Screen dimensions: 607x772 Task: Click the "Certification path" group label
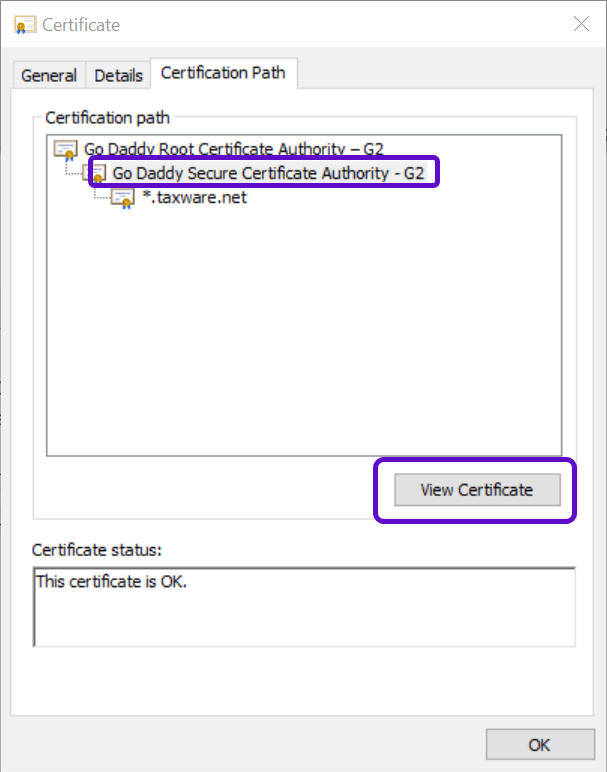click(x=107, y=118)
